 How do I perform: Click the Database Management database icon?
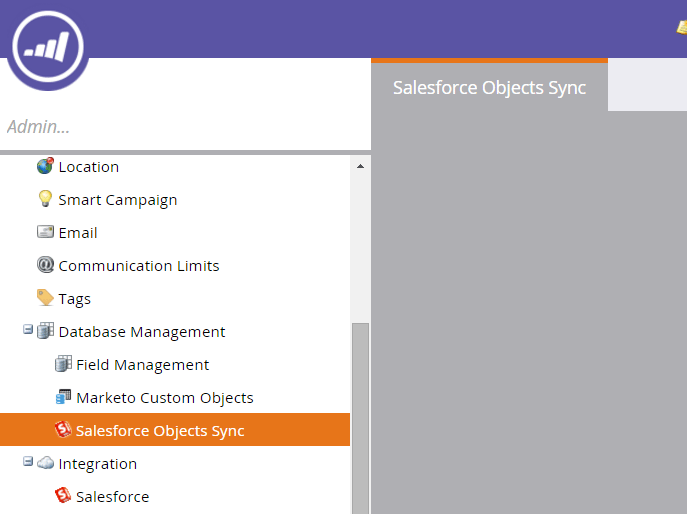point(45,331)
